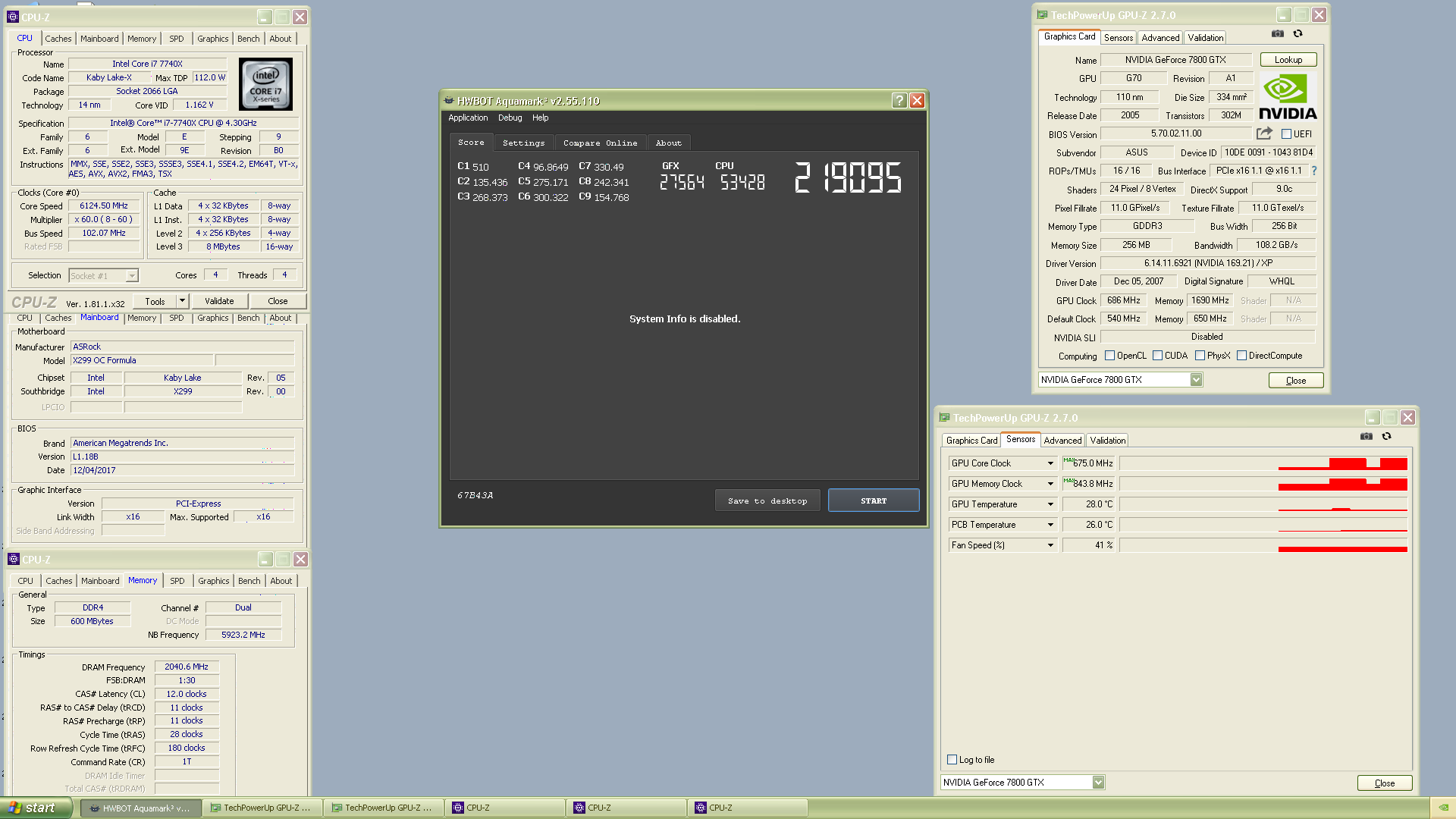This screenshot has width=1456, height=819.
Task: Click the CPU-Z Validate button
Action: pos(219,301)
